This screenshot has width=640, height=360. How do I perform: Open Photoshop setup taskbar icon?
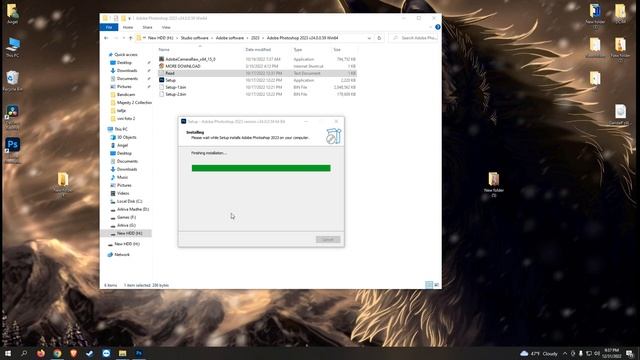139,353
